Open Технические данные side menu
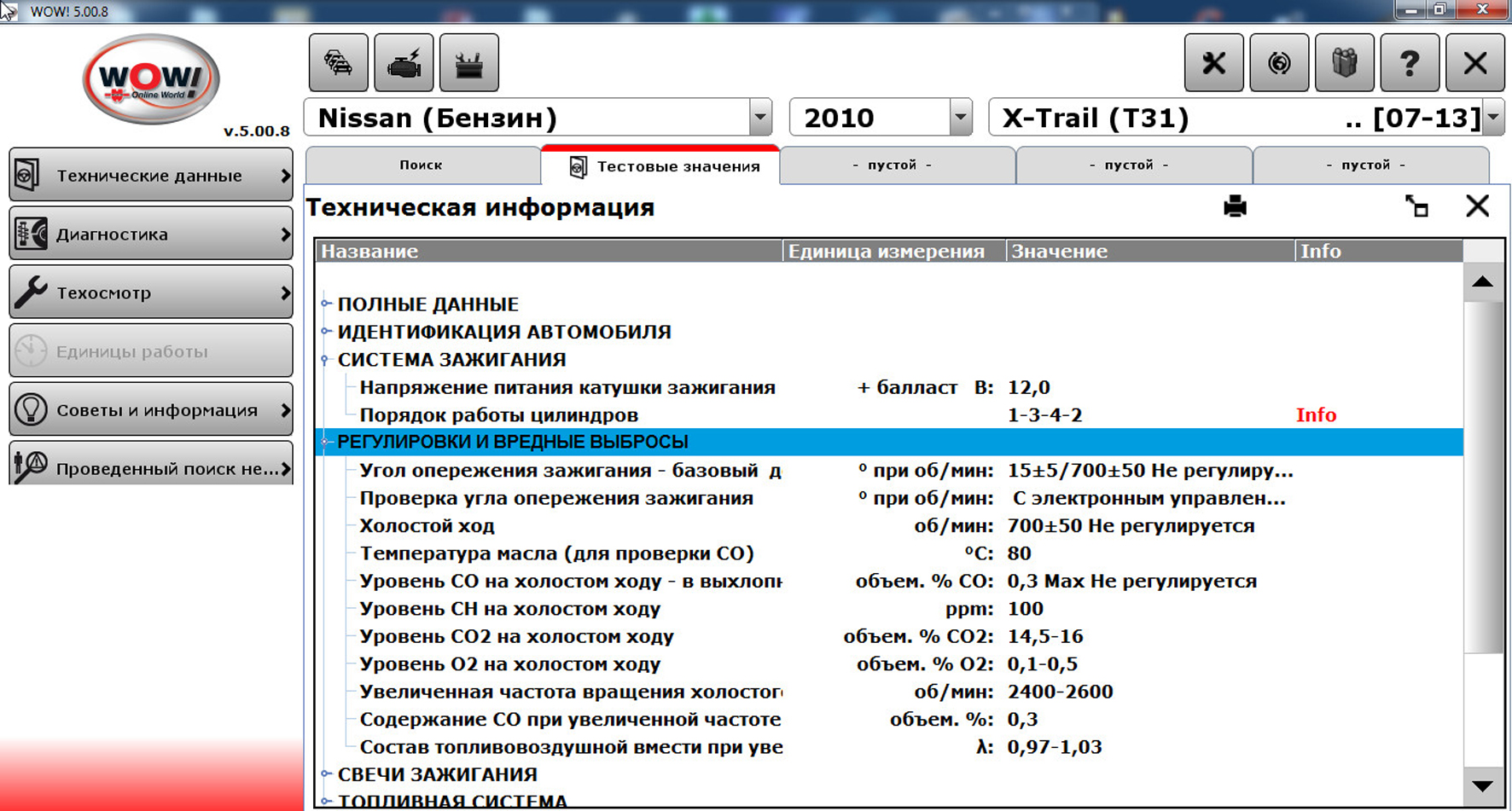 151,176
